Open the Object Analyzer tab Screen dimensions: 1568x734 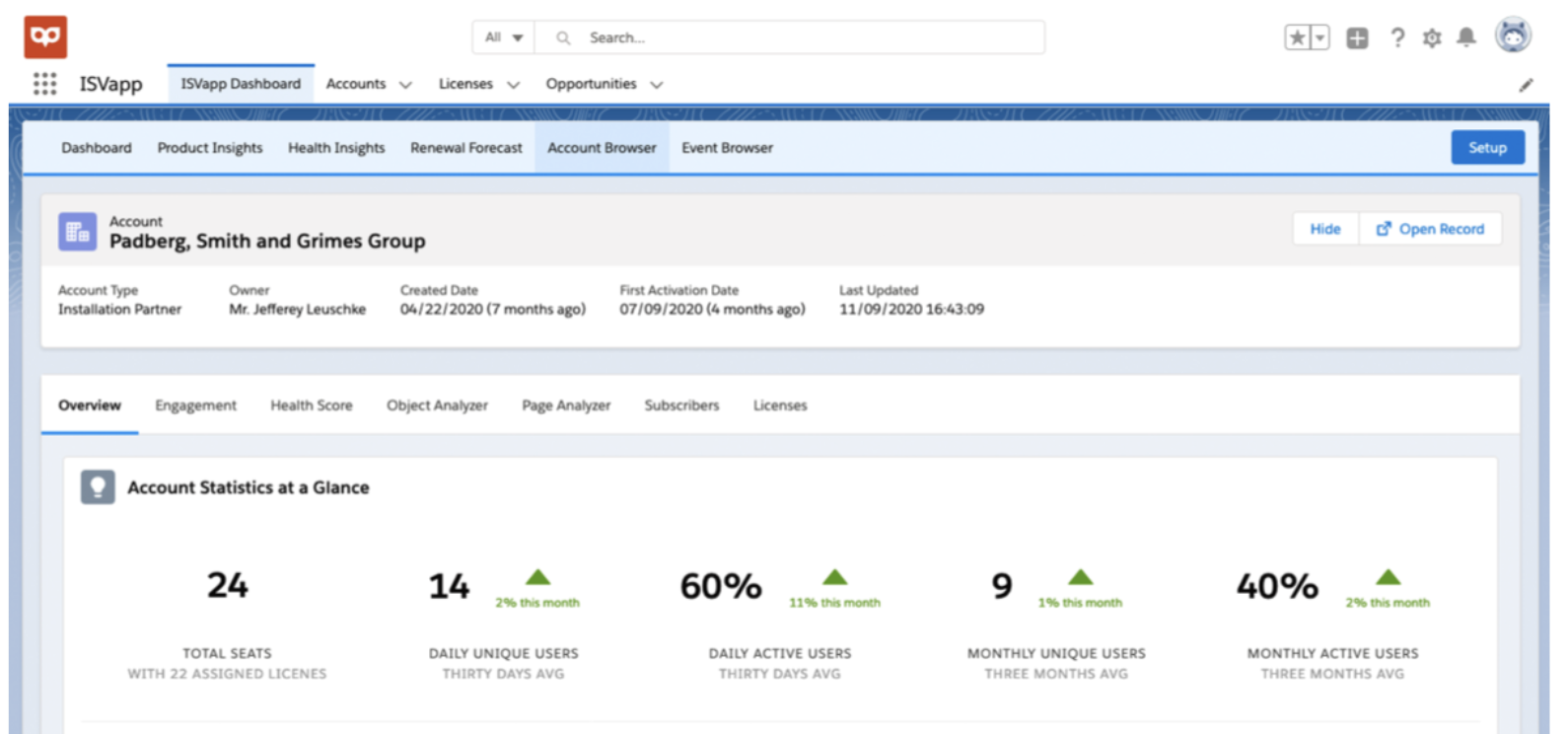(437, 405)
